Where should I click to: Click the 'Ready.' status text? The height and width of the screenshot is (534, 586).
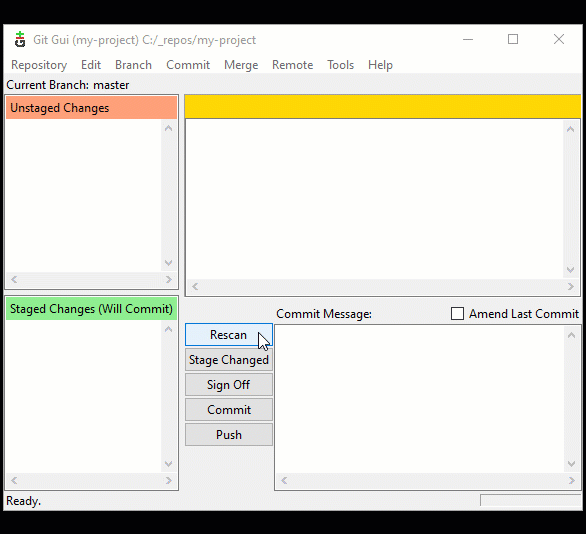(x=24, y=501)
